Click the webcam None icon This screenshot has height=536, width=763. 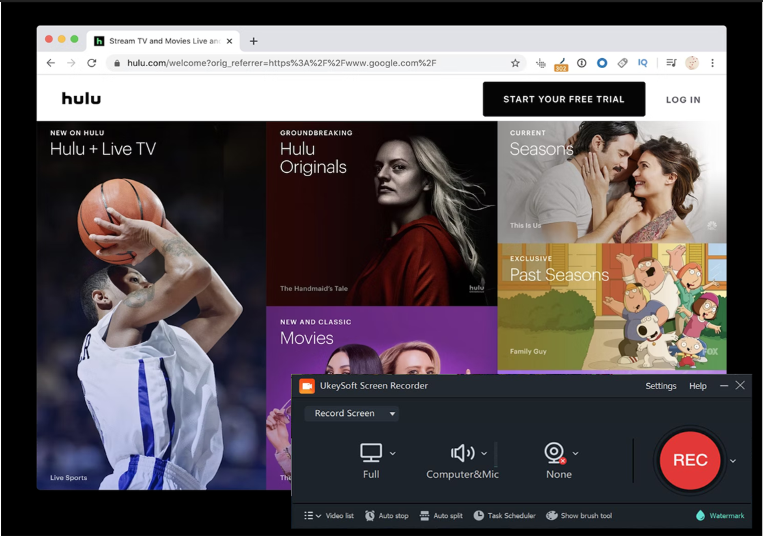point(555,453)
